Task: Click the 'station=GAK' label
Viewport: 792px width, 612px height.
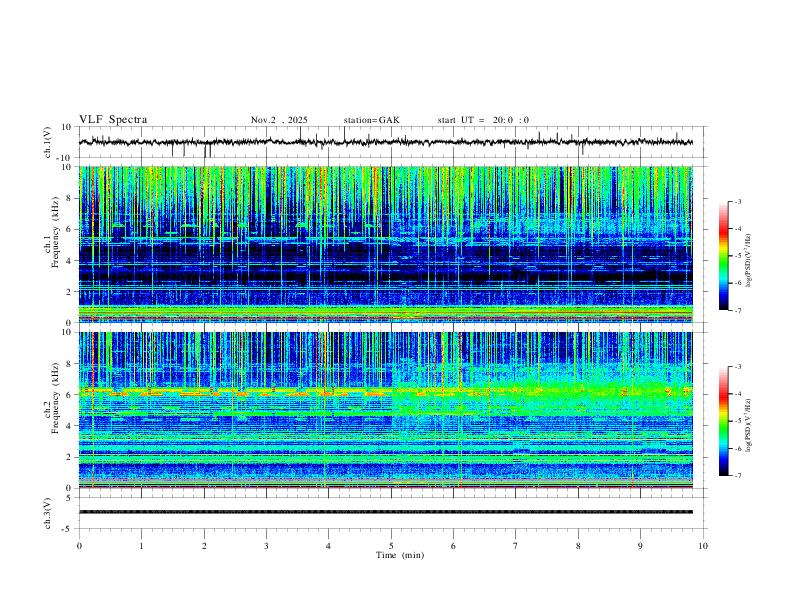Action: click(x=371, y=120)
